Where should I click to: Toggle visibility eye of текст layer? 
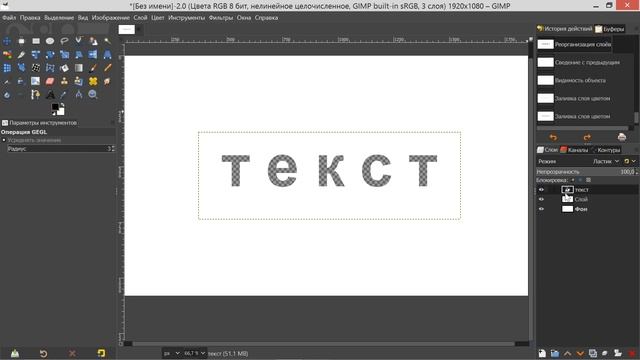coord(541,190)
